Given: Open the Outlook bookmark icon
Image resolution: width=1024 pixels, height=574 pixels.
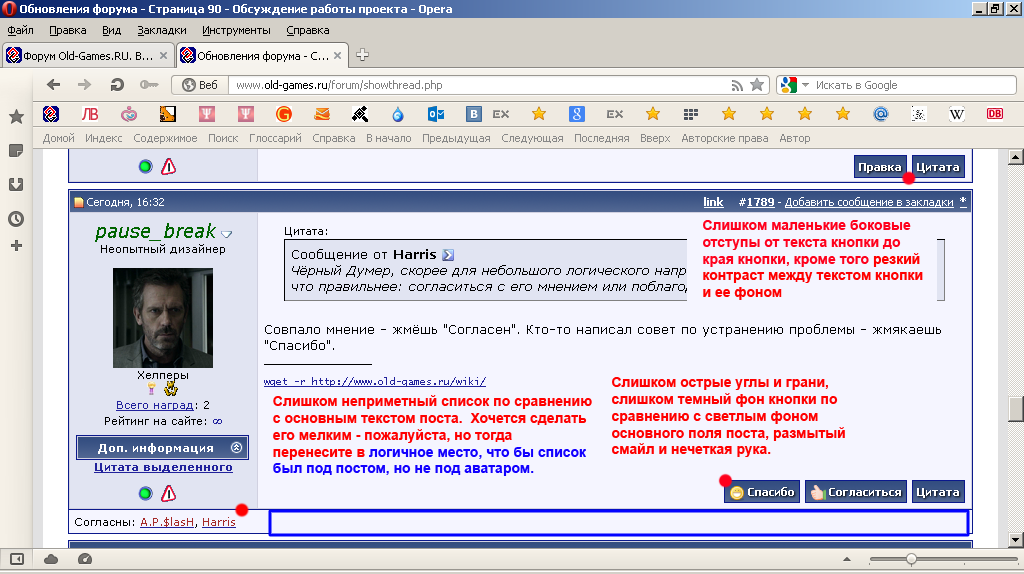Looking at the screenshot, I should [436, 114].
